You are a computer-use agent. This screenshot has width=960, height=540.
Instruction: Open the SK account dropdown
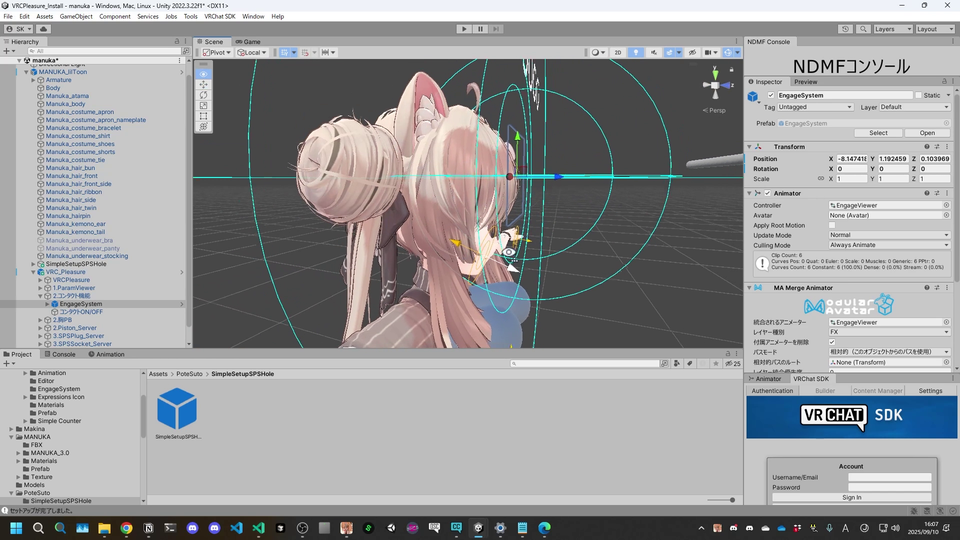pyautogui.click(x=19, y=29)
